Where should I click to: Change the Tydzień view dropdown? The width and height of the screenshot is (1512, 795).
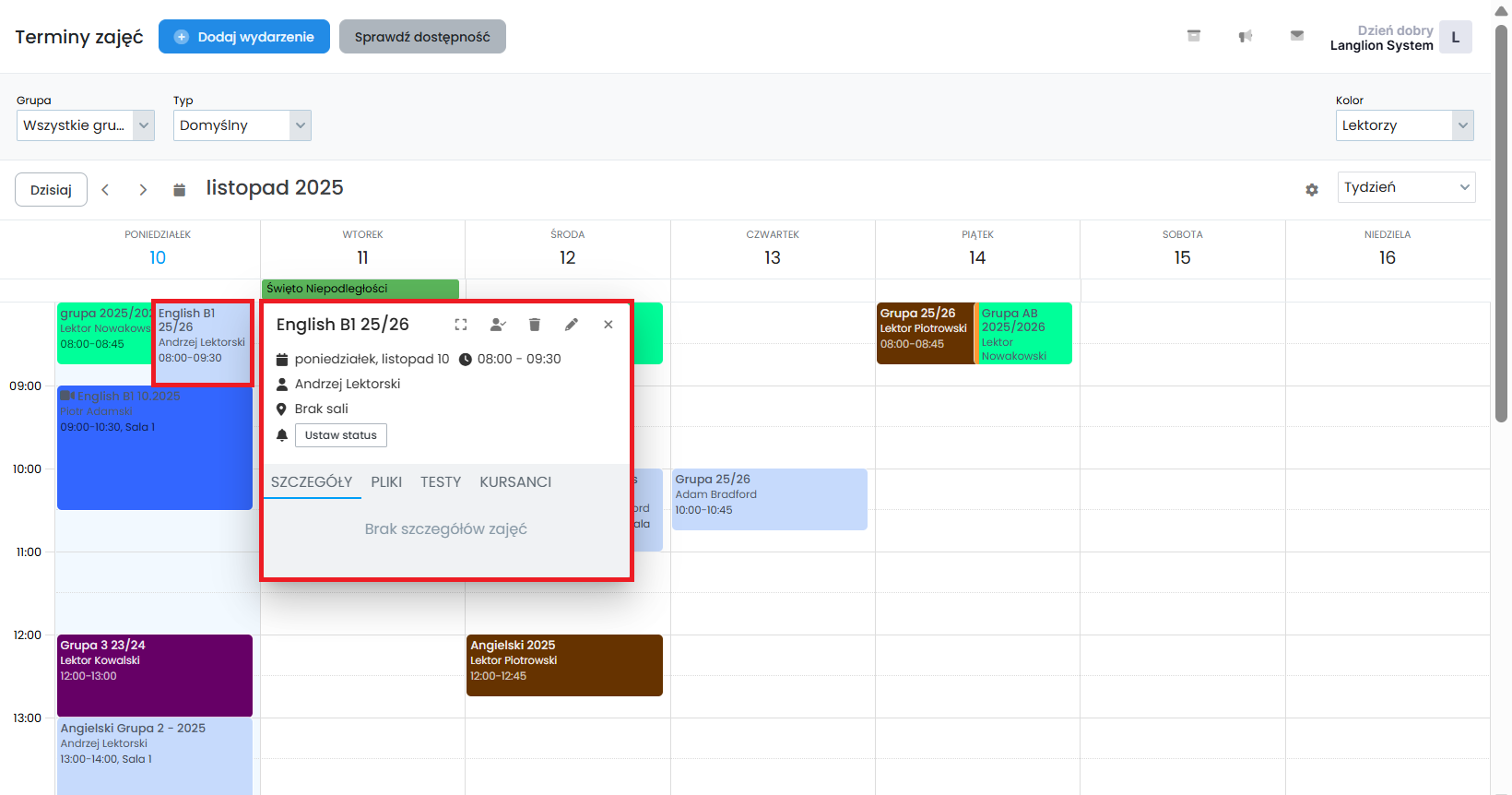1406,187
